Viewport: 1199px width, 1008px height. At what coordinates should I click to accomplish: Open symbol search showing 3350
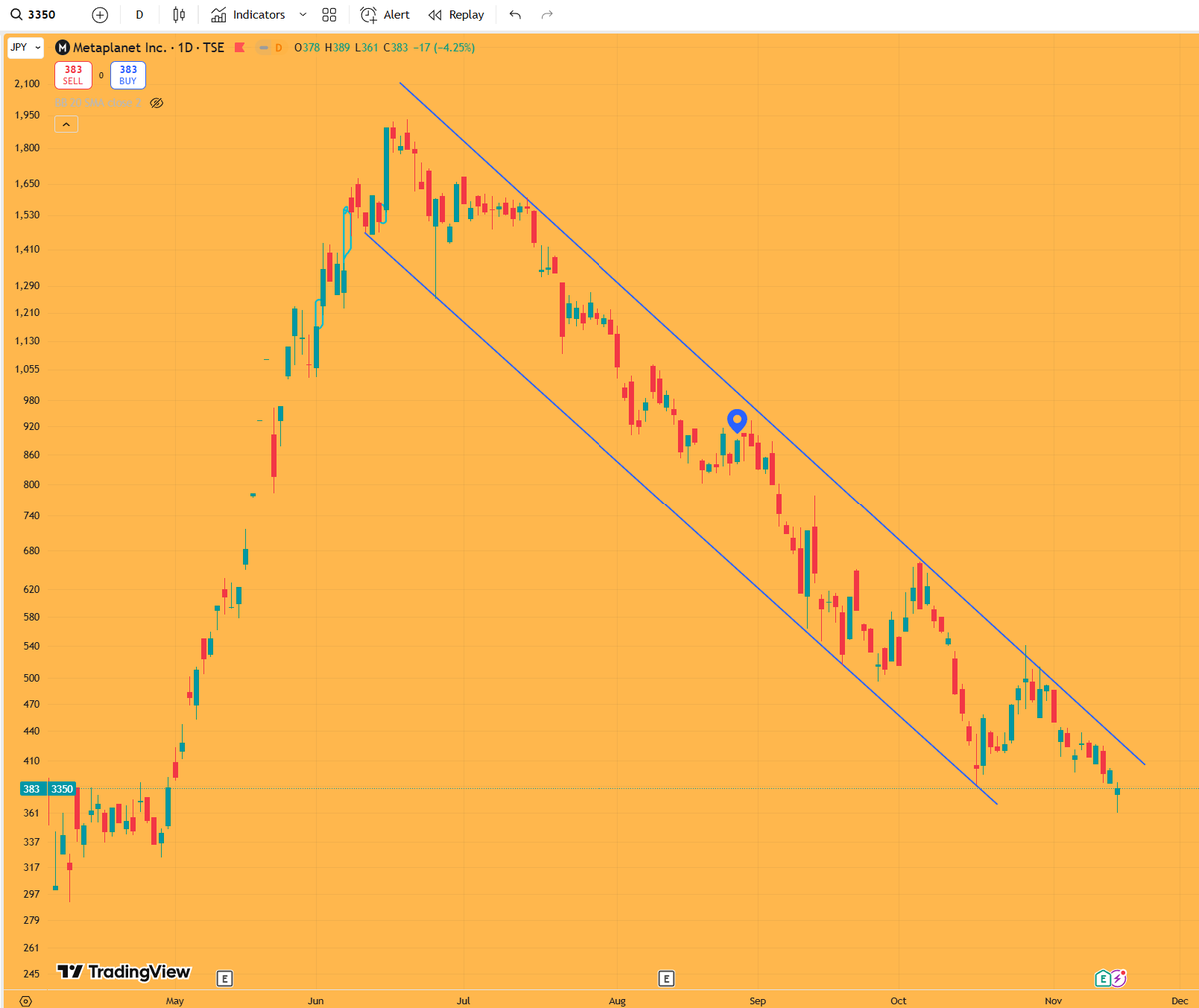34,15
